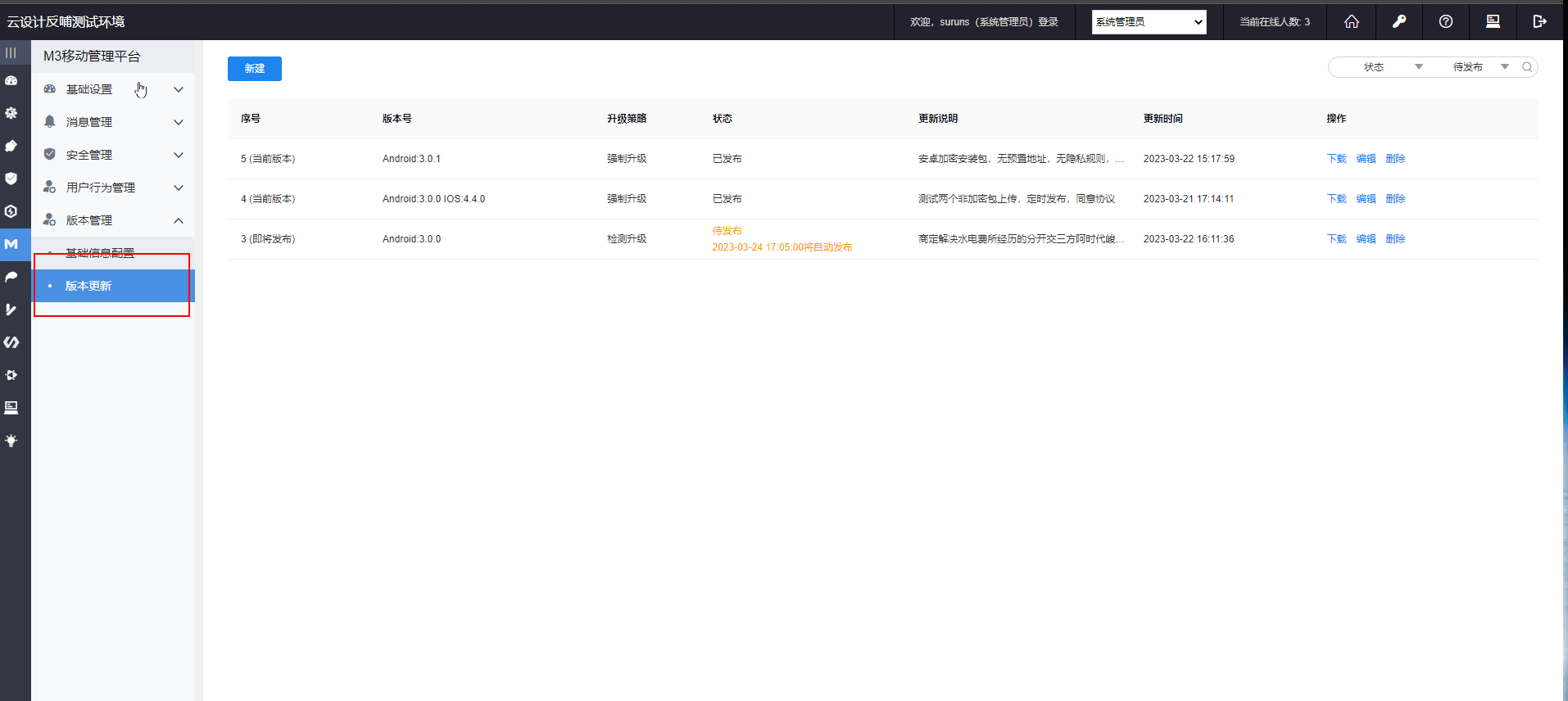Click the '3 (即将发布)' cell

click(x=268, y=239)
